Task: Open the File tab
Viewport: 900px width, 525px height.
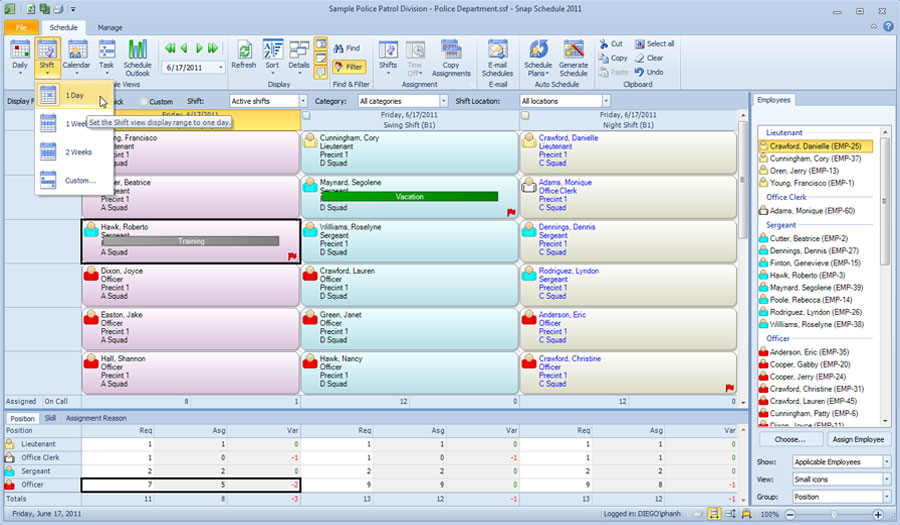Action: [21, 27]
